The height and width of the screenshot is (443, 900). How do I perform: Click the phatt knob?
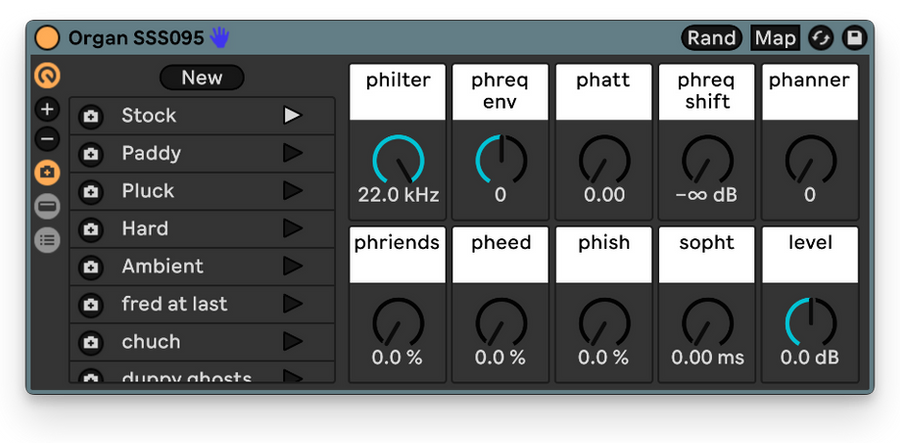click(604, 160)
